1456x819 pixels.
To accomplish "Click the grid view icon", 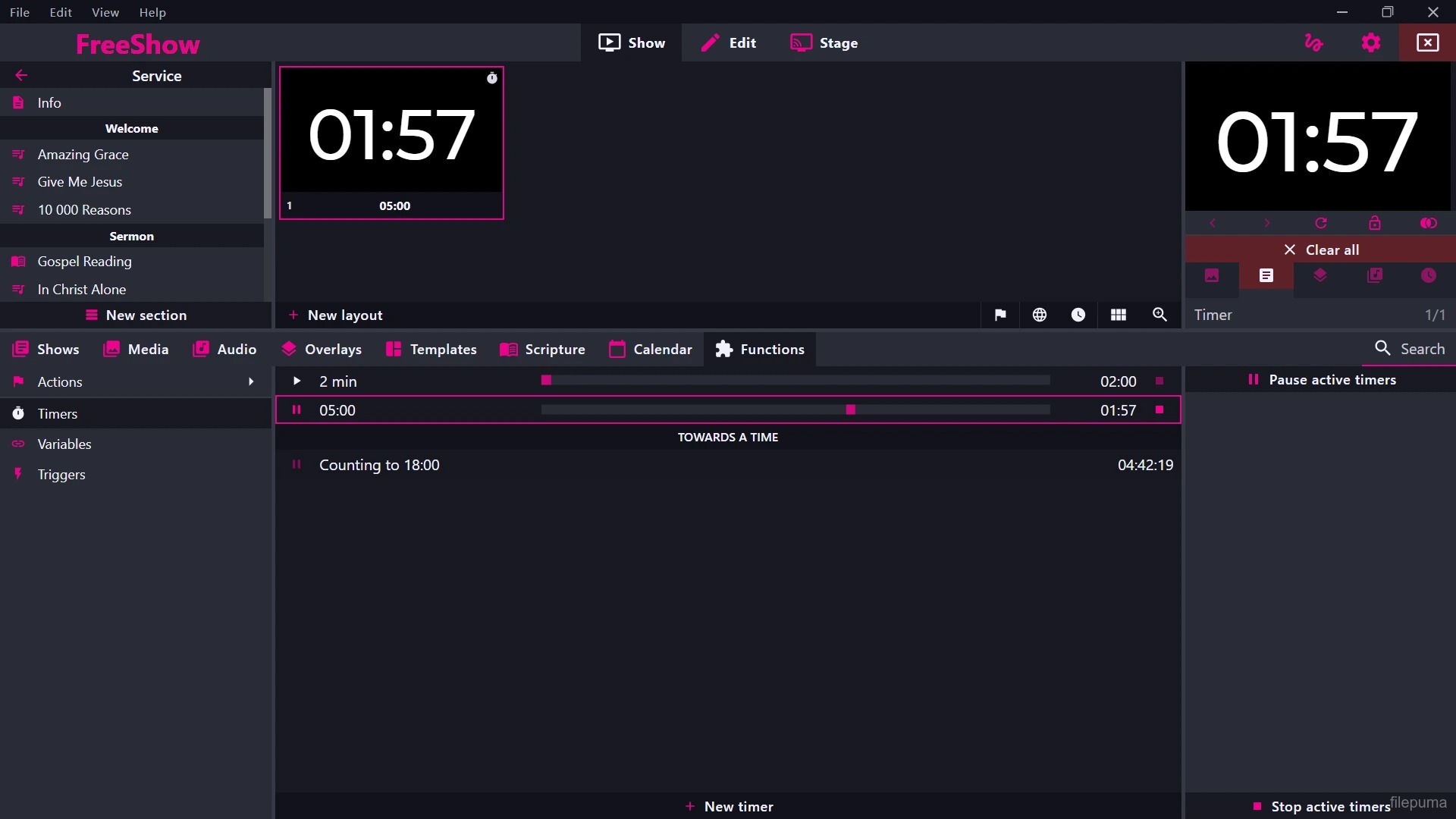I will click(x=1119, y=315).
